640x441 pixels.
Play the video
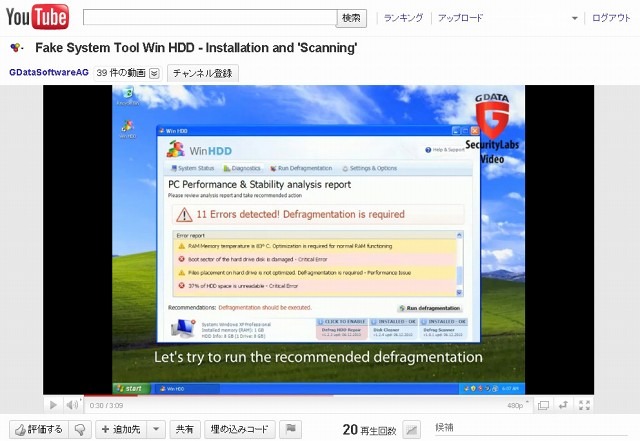click(x=53, y=405)
